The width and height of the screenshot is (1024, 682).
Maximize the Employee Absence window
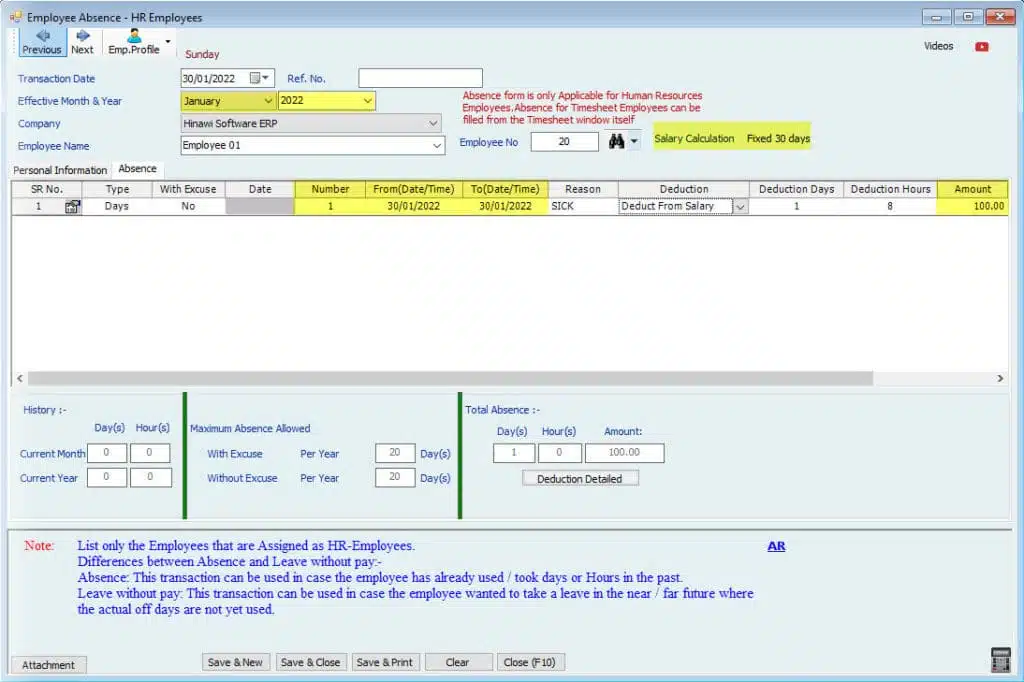click(x=968, y=17)
